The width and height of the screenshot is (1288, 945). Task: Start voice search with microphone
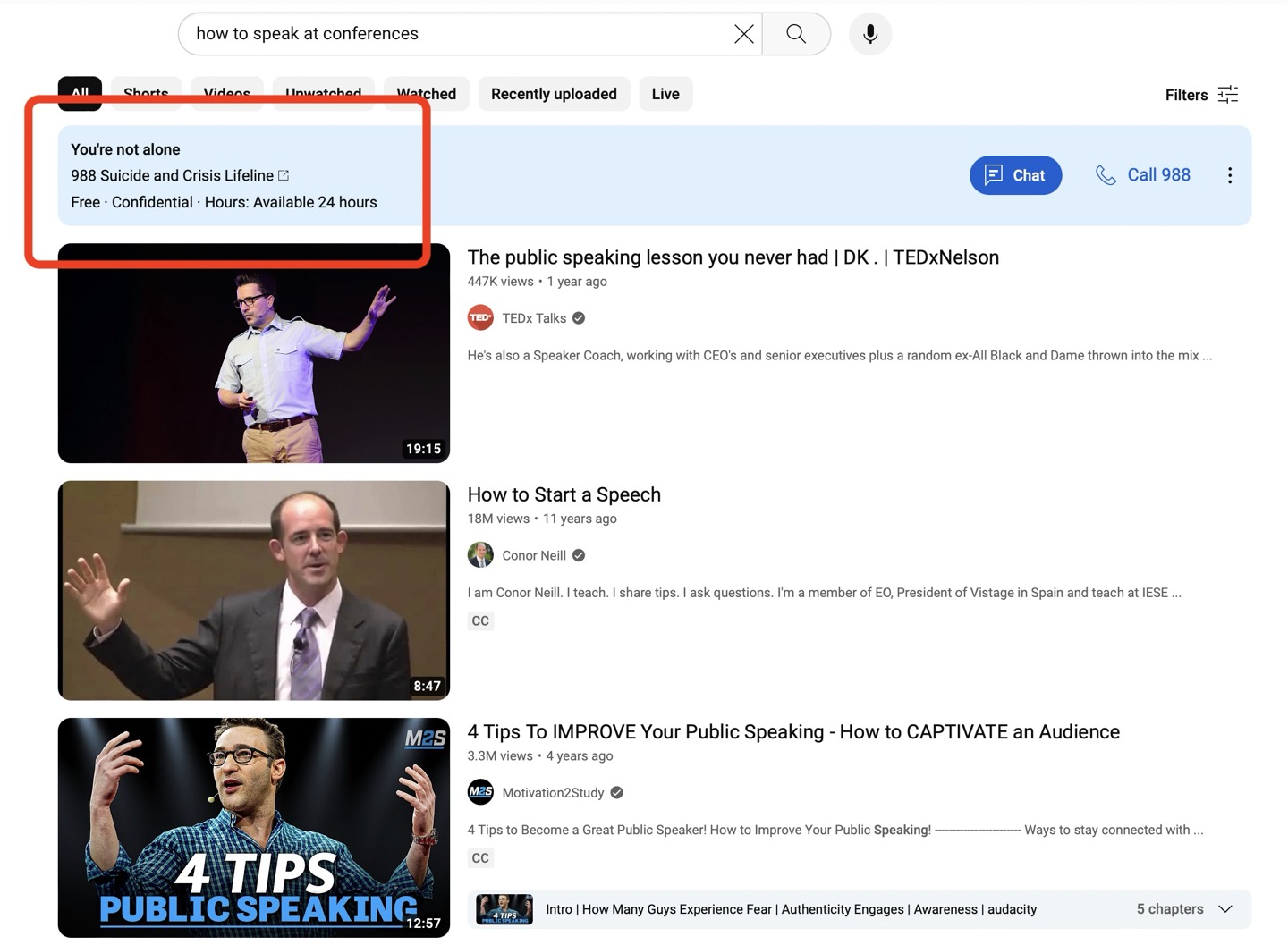pos(869,34)
